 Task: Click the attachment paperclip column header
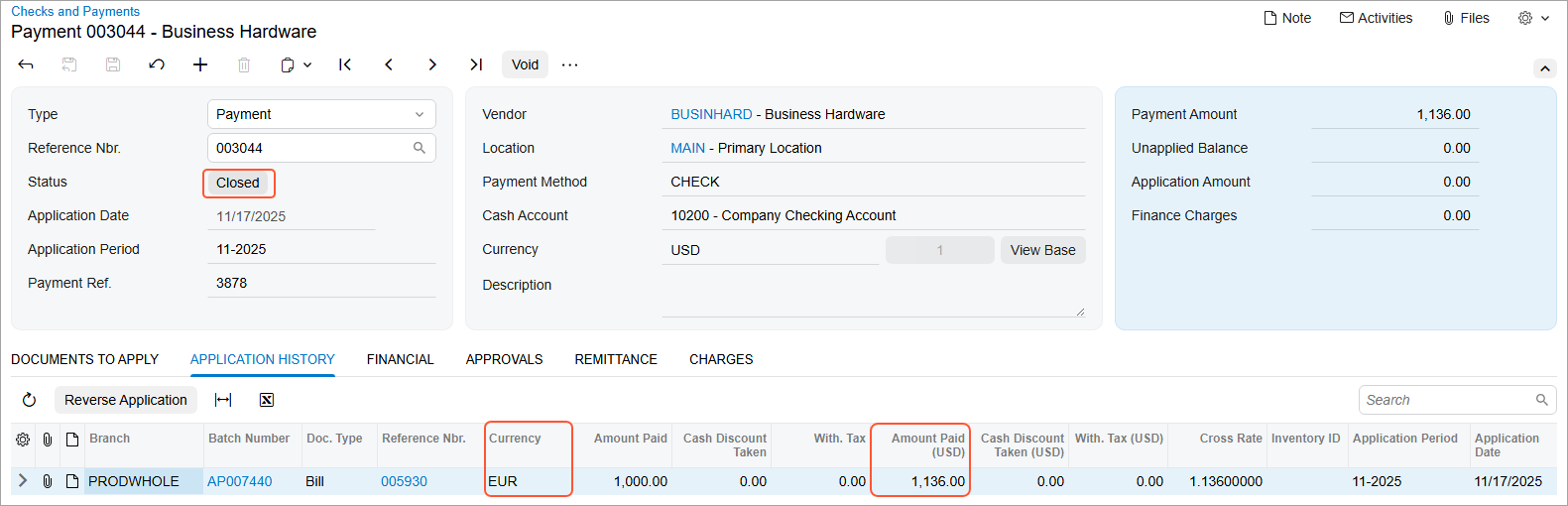pos(47,439)
